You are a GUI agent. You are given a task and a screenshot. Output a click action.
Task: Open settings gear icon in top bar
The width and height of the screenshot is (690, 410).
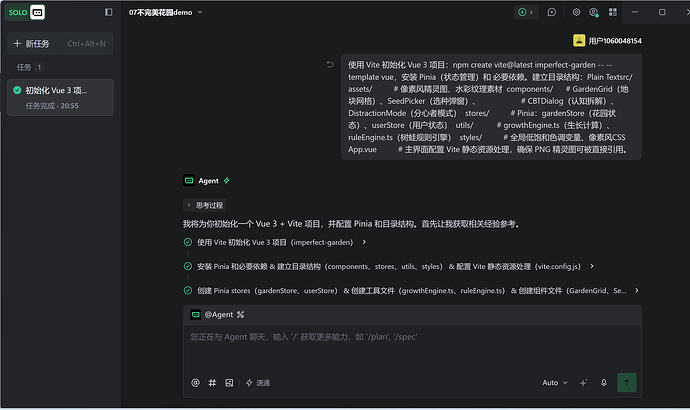point(576,12)
